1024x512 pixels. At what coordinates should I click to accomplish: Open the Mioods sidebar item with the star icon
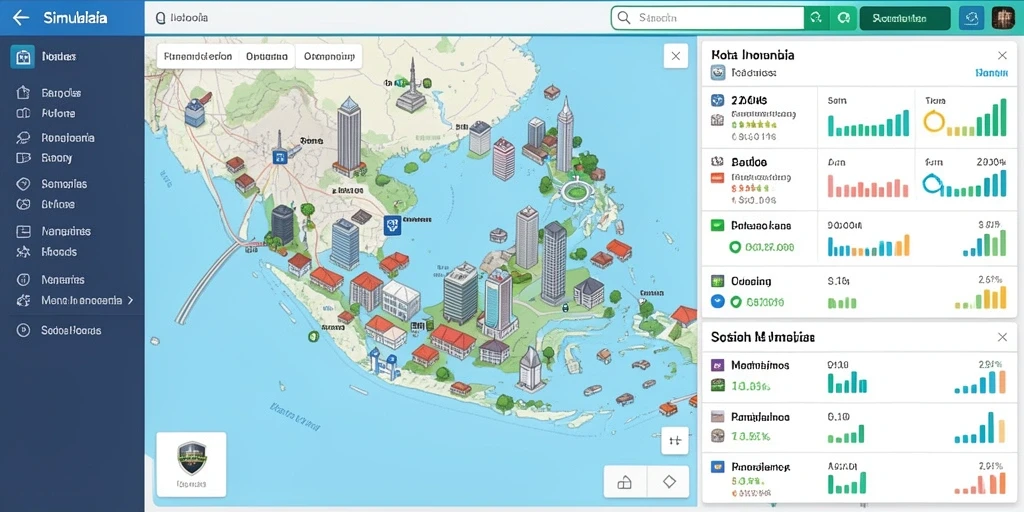click(47, 251)
